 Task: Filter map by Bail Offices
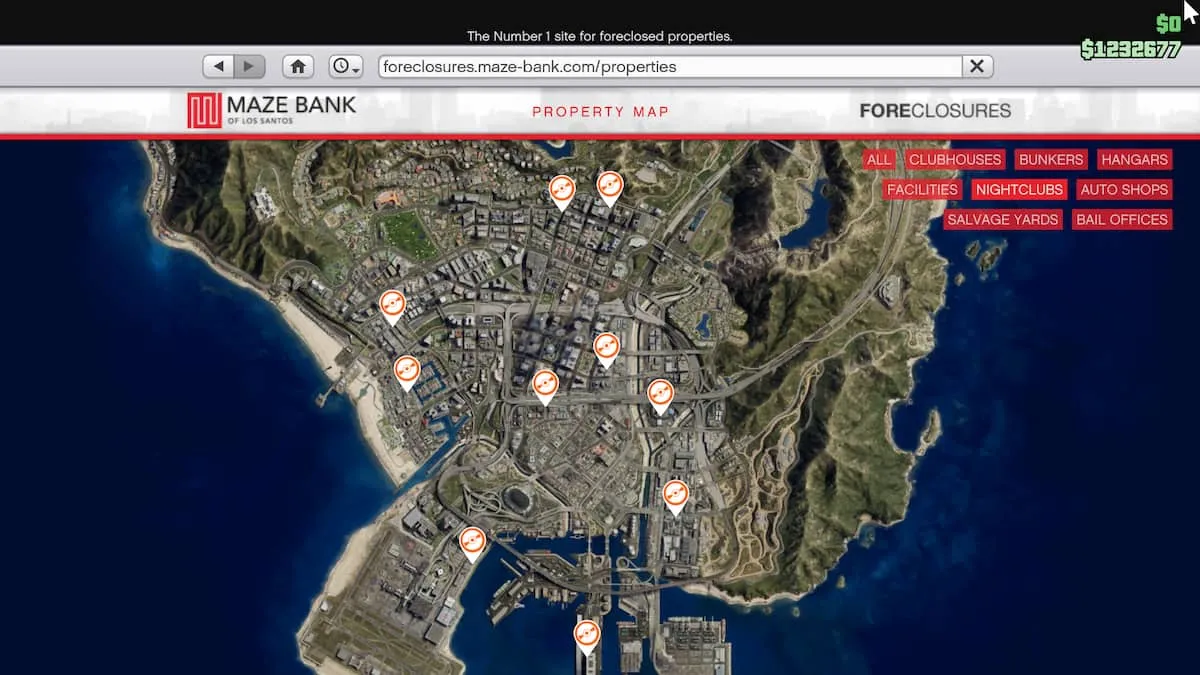[x=1122, y=219]
